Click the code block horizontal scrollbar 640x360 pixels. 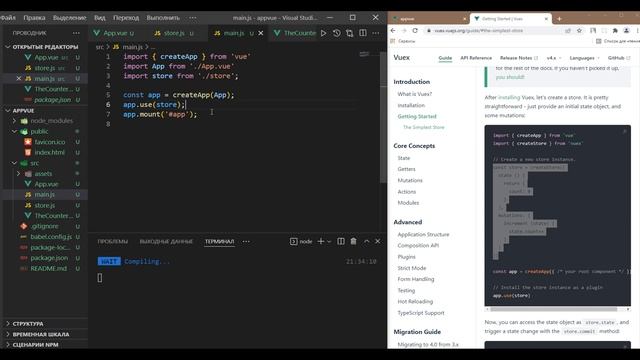coord(554,309)
